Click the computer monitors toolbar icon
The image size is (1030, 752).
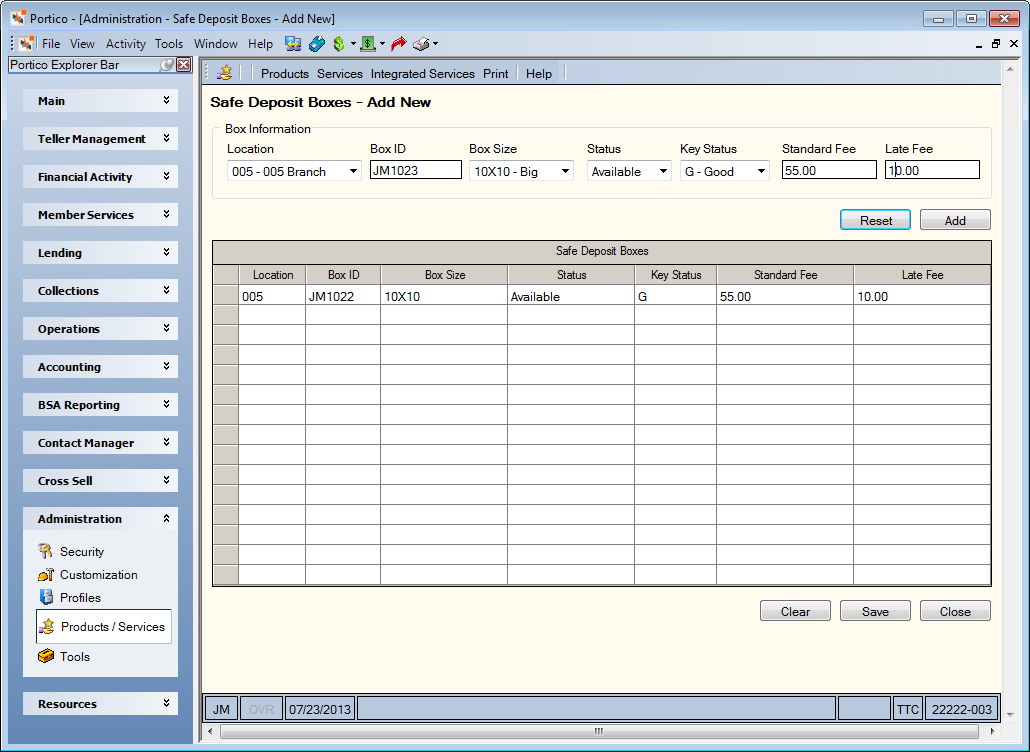[293, 44]
